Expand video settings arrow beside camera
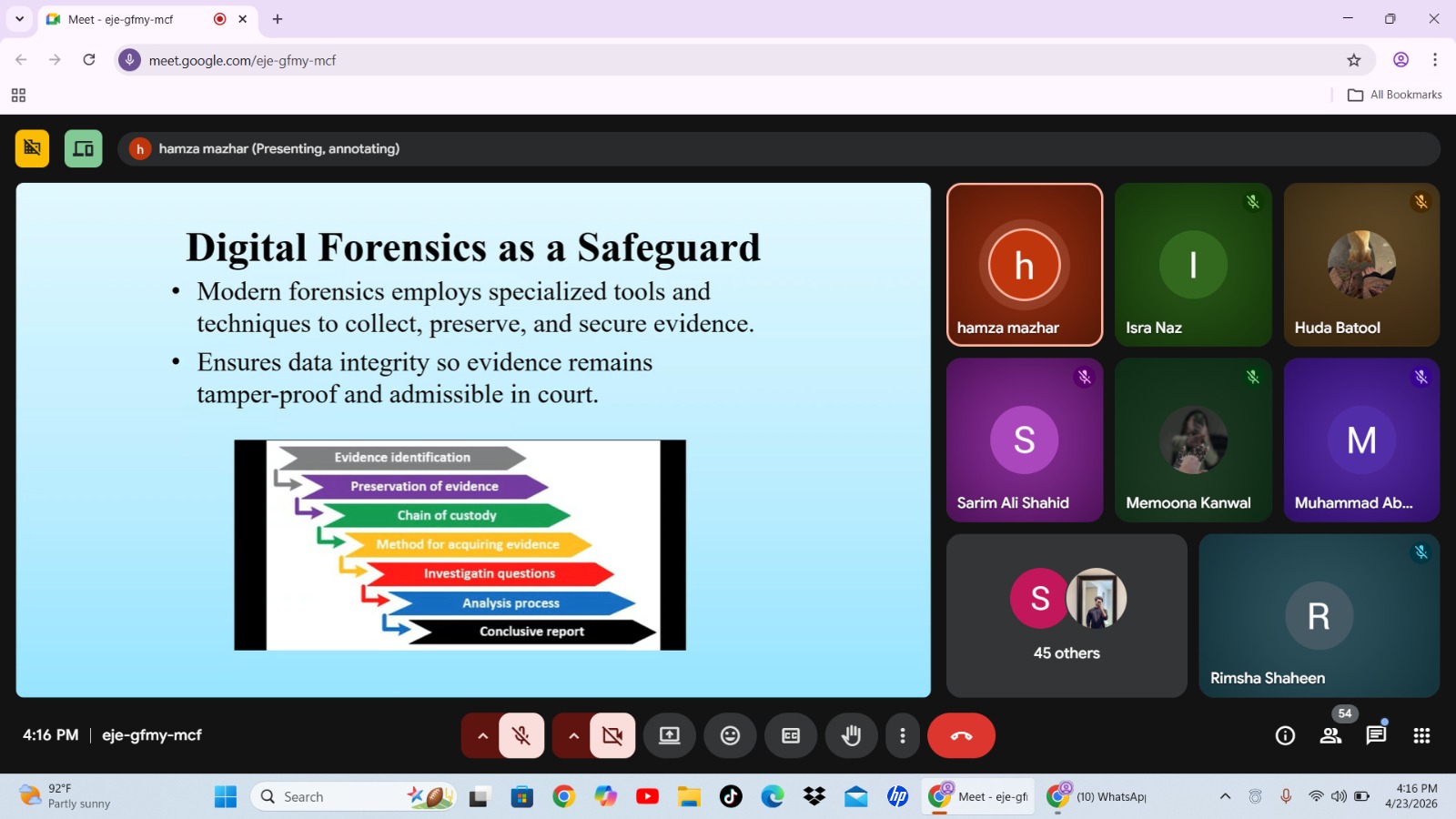Viewport: 1456px width, 819px height. pyautogui.click(x=573, y=735)
